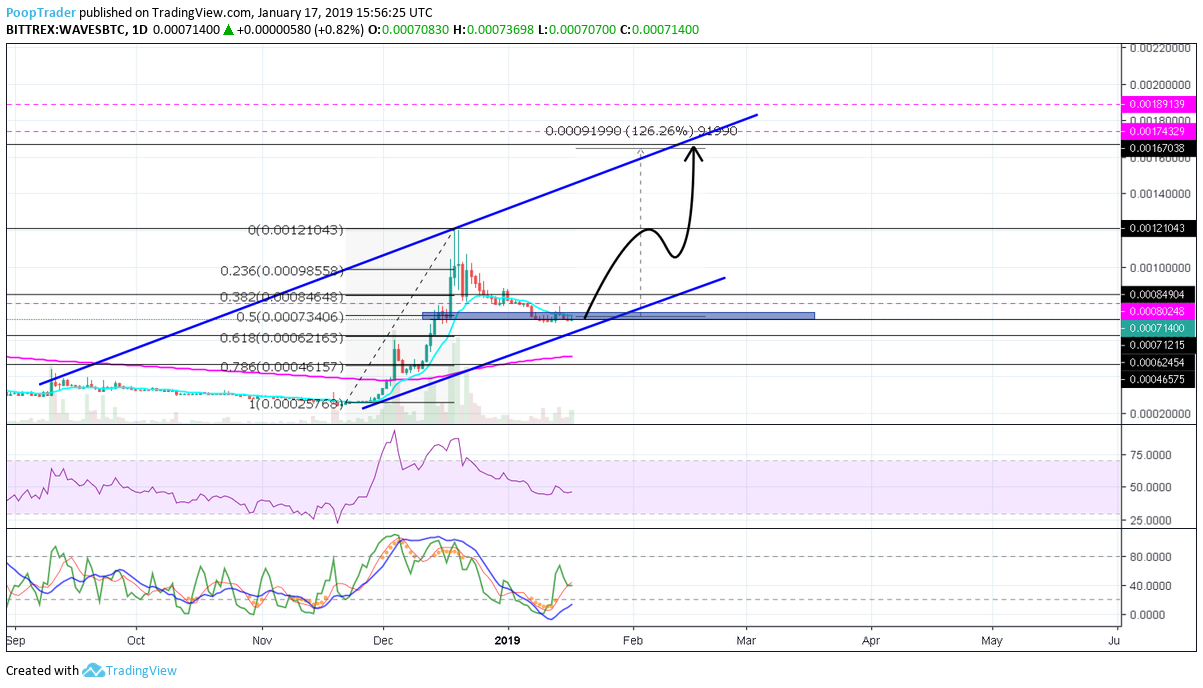
Task: Open the PoopTrader author link
Action: (x=41, y=13)
